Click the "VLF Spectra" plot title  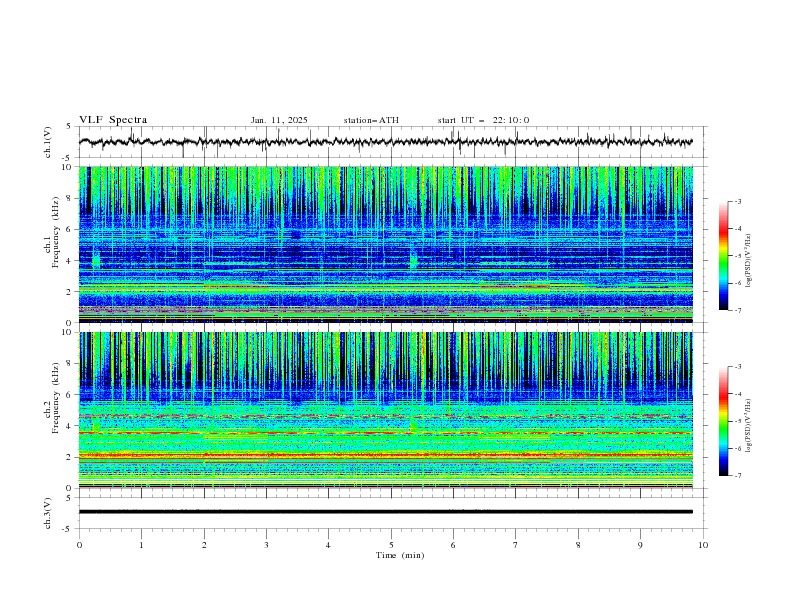(x=113, y=120)
